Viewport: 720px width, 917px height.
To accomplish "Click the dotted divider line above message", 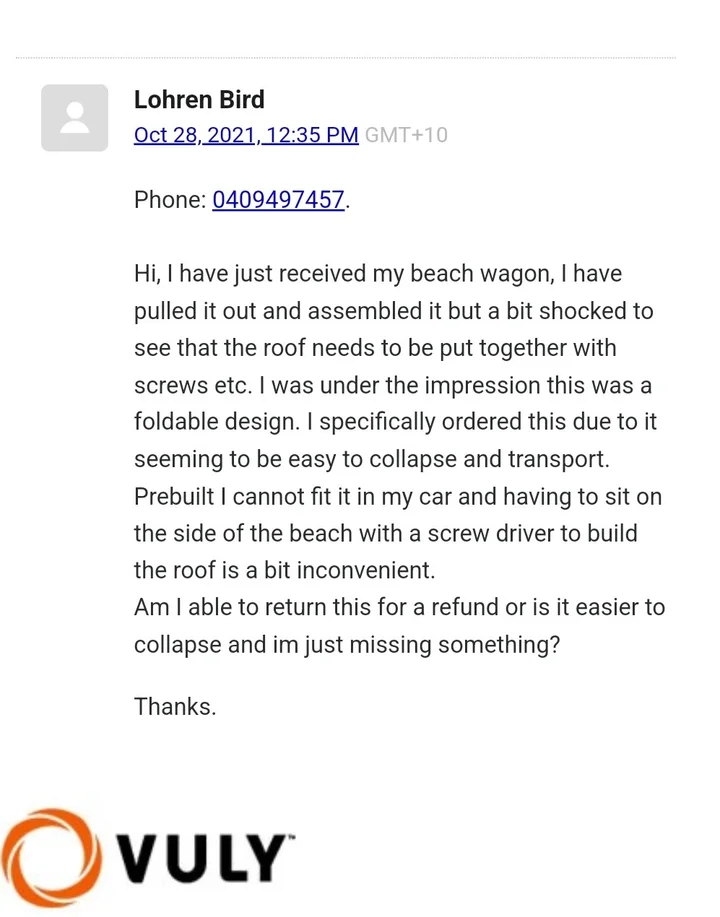I will [x=345, y=58].
